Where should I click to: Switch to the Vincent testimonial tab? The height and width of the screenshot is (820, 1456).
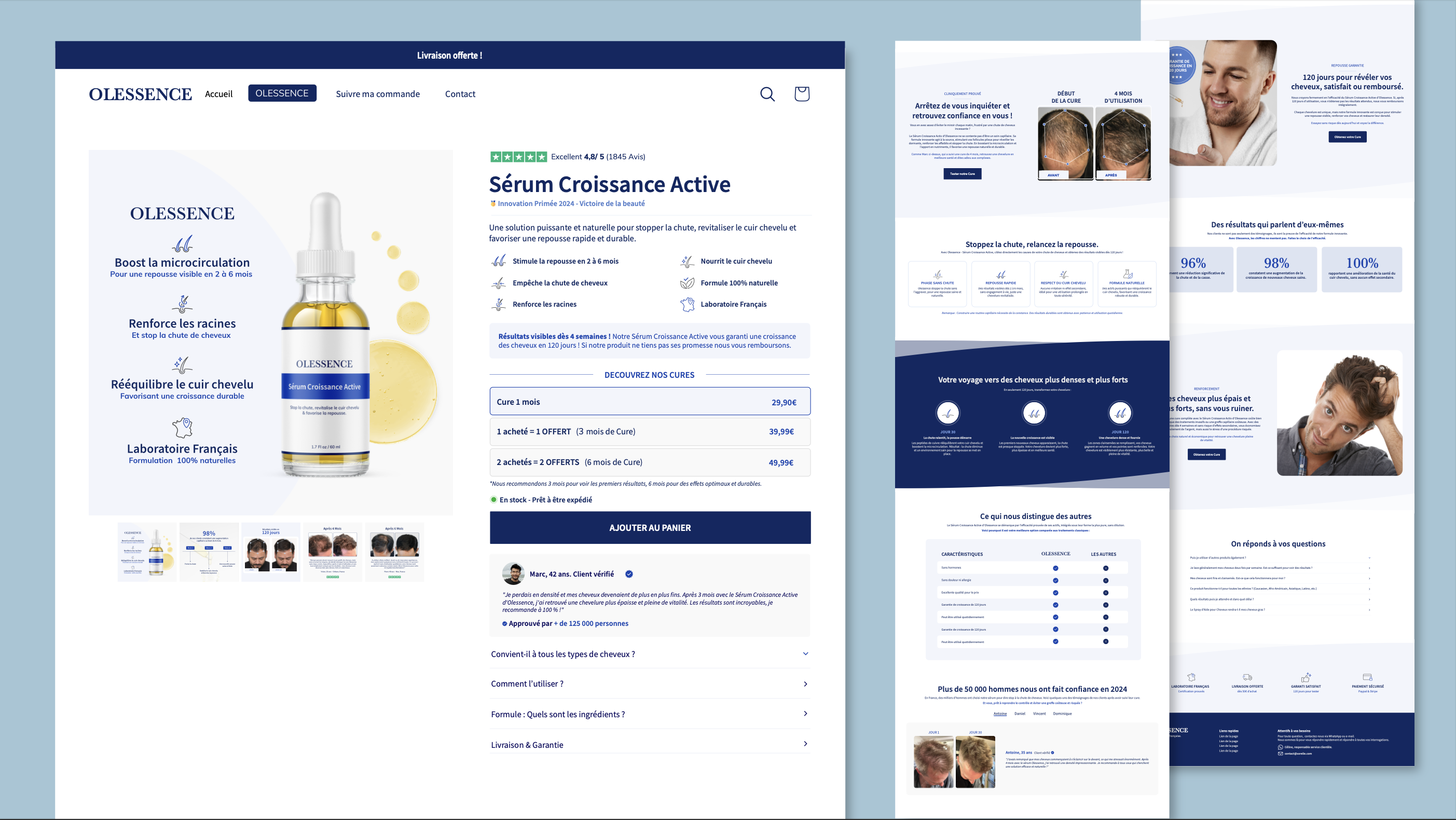coord(1039,714)
